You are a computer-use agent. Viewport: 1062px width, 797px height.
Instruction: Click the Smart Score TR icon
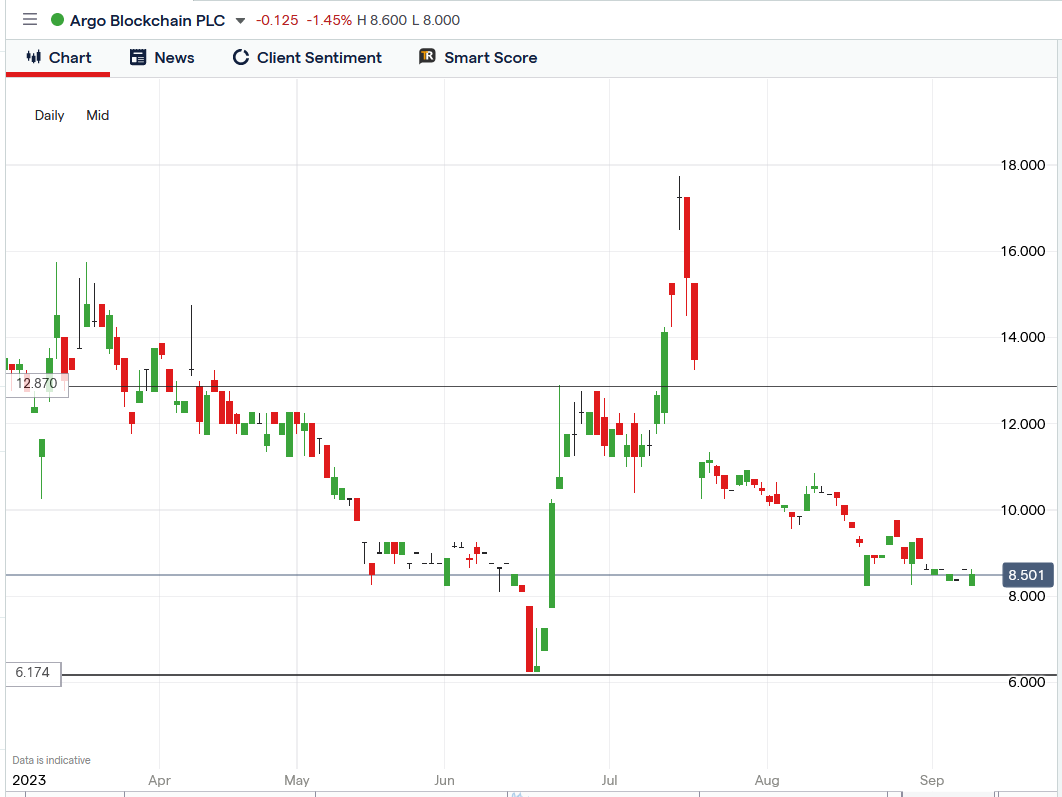click(x=427, y=57)
